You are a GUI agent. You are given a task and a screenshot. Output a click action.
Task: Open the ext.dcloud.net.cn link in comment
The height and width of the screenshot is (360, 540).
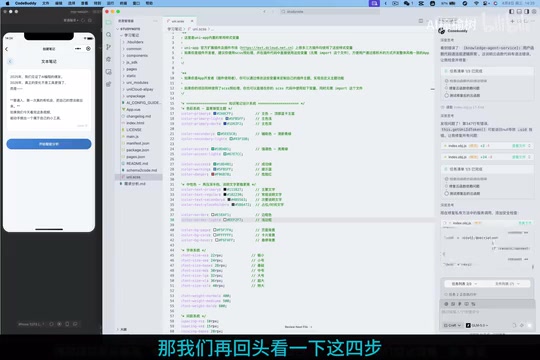(267, 48)
